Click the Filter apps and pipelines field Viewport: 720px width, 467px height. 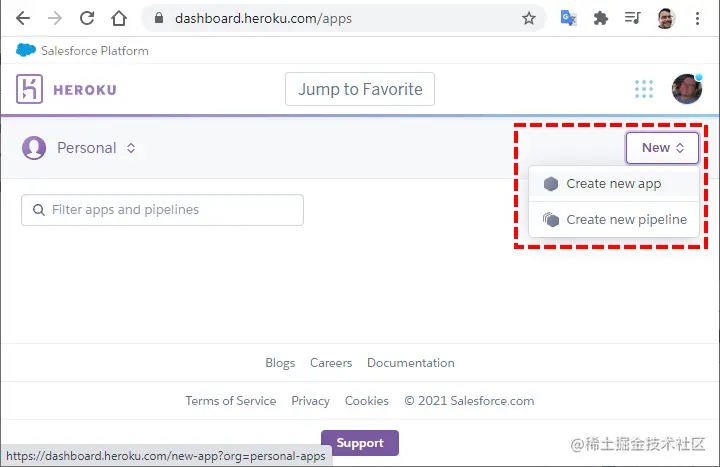(162, 210)
